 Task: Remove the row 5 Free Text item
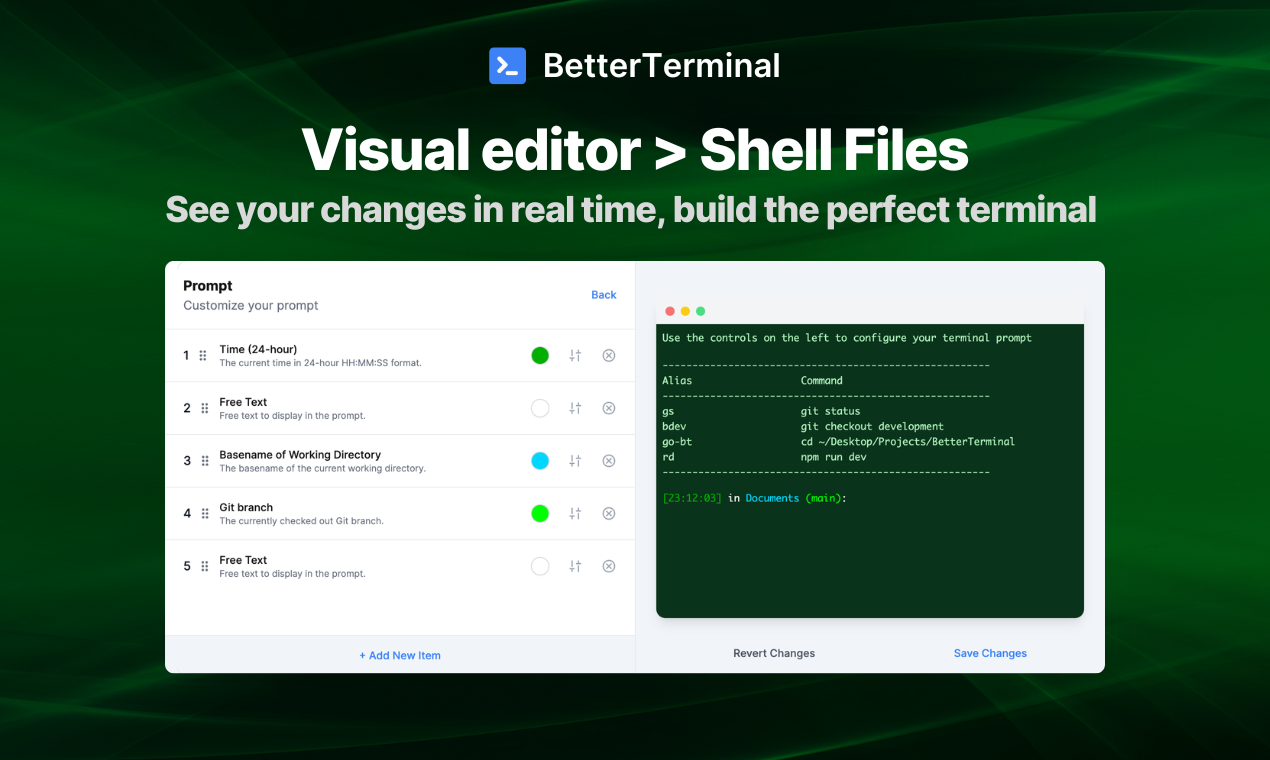click(609, 566)
